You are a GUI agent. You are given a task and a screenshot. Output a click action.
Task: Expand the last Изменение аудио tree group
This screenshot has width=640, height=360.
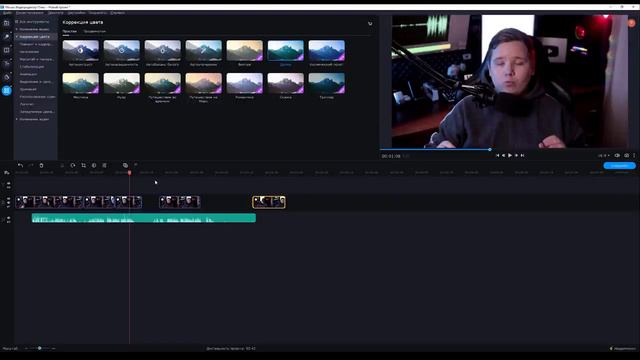(x=17, y=119)
